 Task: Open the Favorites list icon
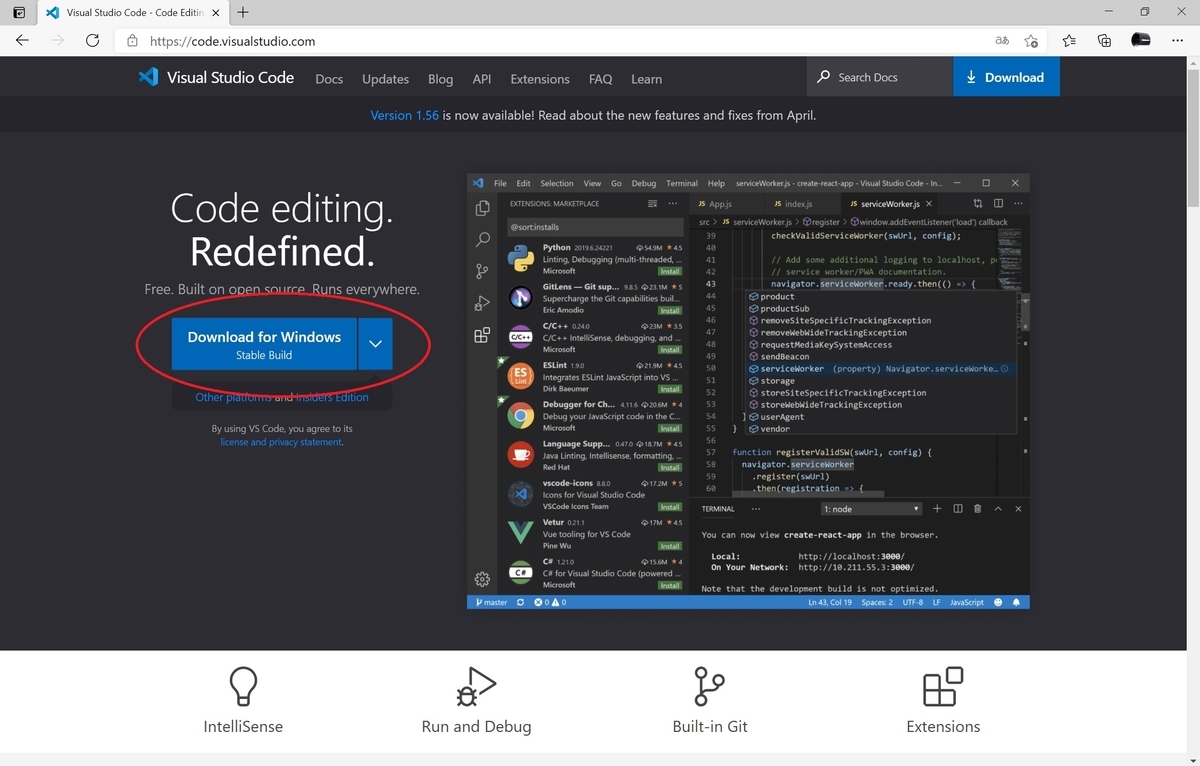tap(1069, 41)
